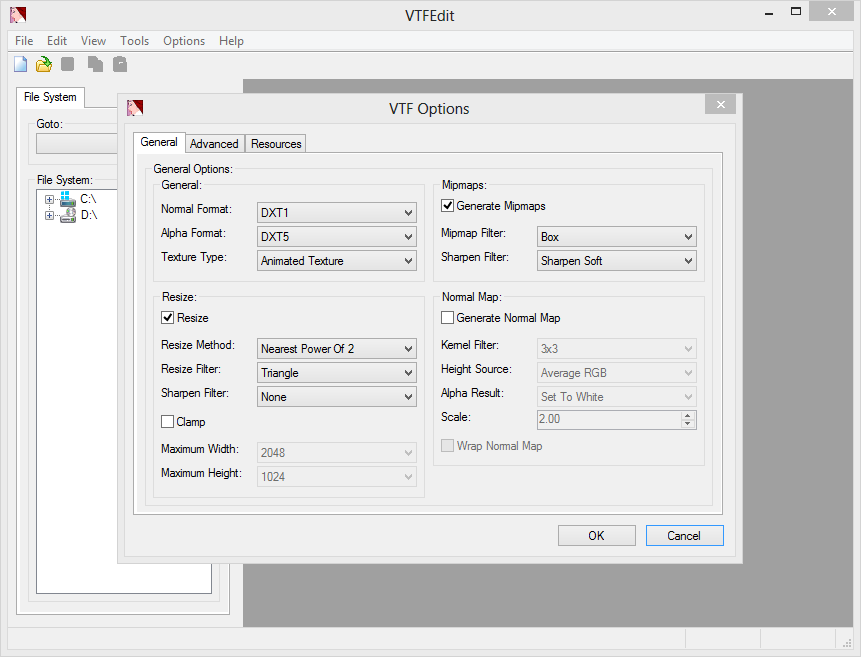Decrease the Scale value with down arrow
The width and height of the screenshot is (861, 657).
(687, 424)
